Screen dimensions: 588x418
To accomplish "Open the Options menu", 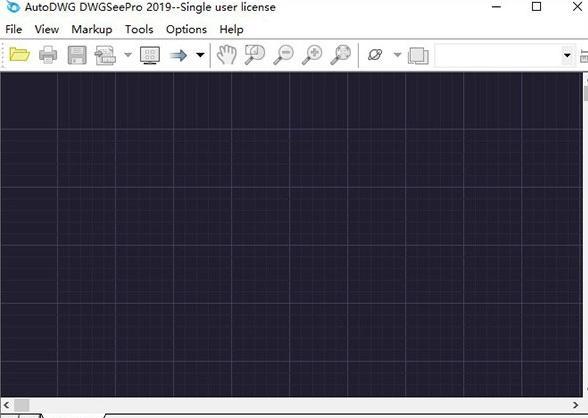I will click(186, 29).
